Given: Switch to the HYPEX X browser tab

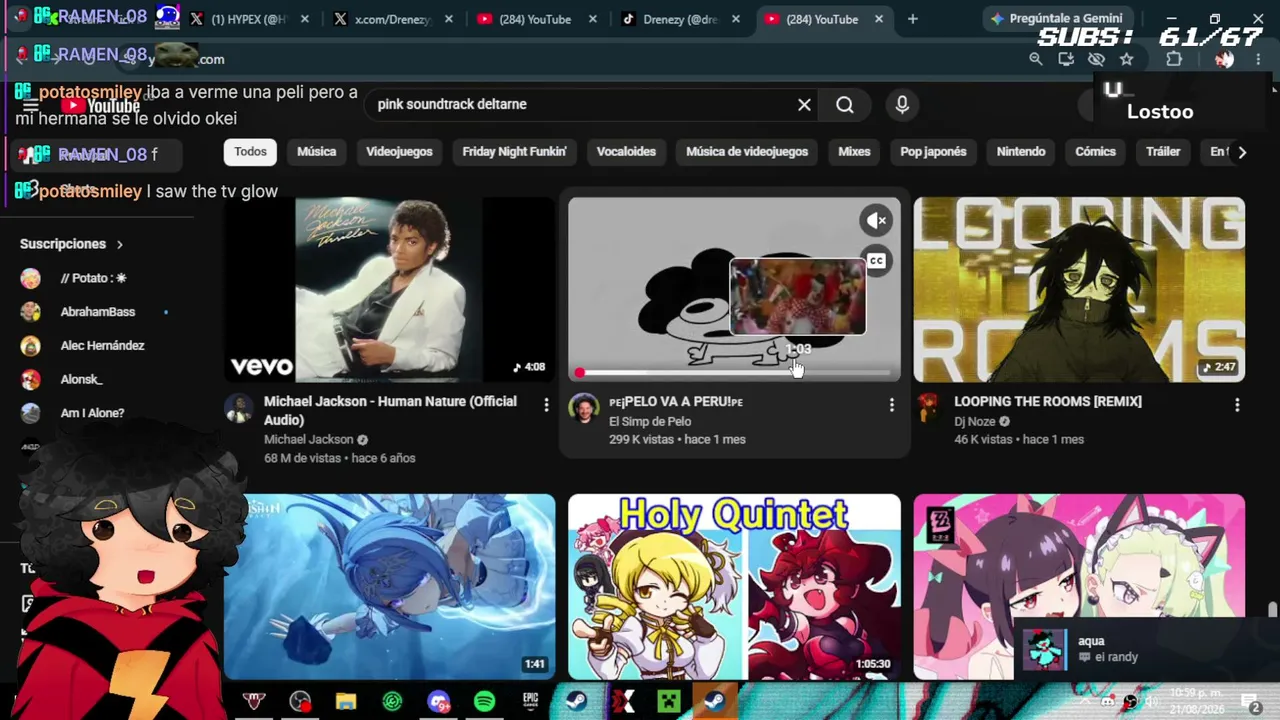Looking at the screenshot, I should (249, 19).
